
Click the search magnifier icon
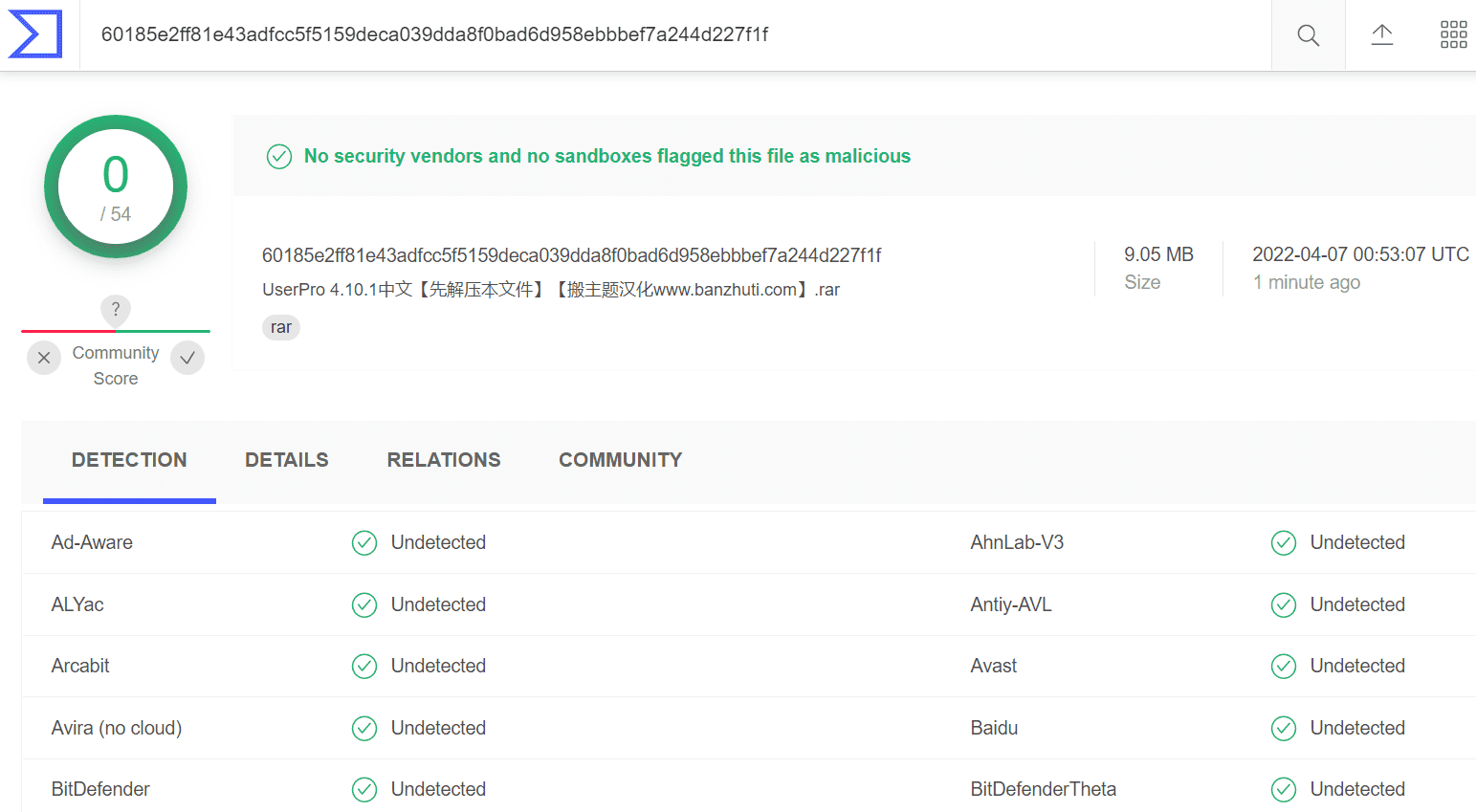click(x=1308, y=35)
